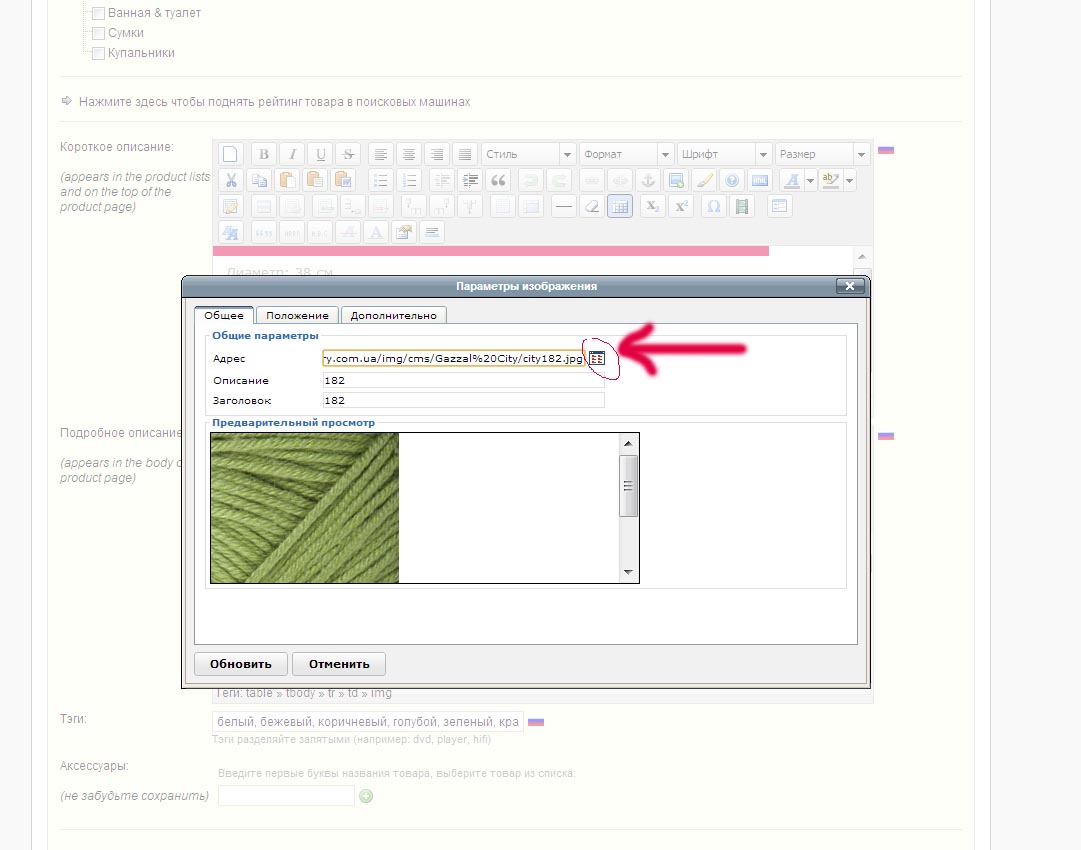Open the Размер size dropdown

822,154
